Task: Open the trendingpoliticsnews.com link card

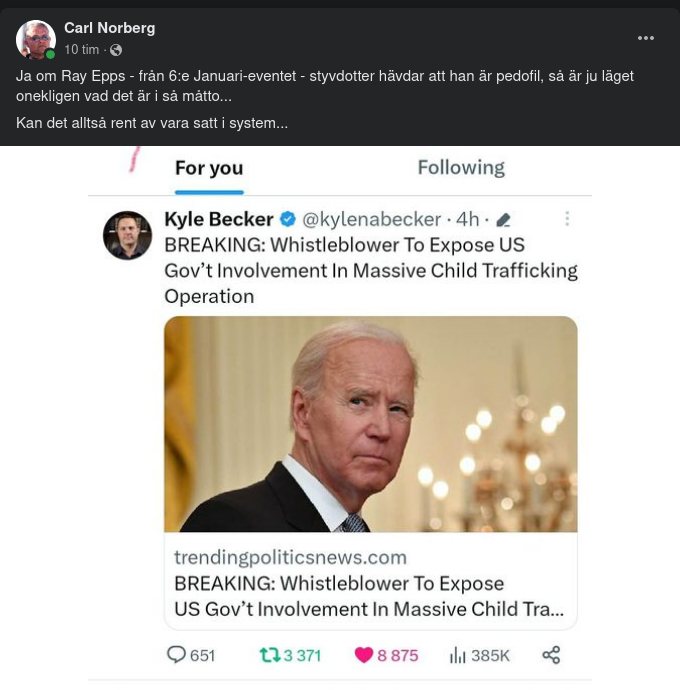Action: click(x=370, y=583)
